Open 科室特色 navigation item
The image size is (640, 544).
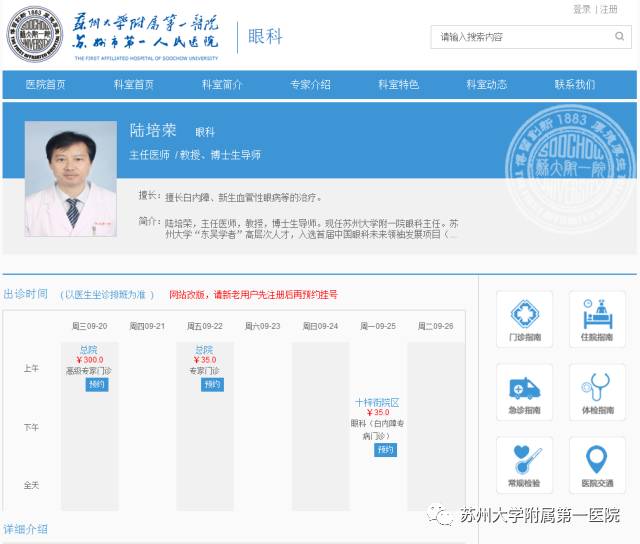click(x=398, y=84)
